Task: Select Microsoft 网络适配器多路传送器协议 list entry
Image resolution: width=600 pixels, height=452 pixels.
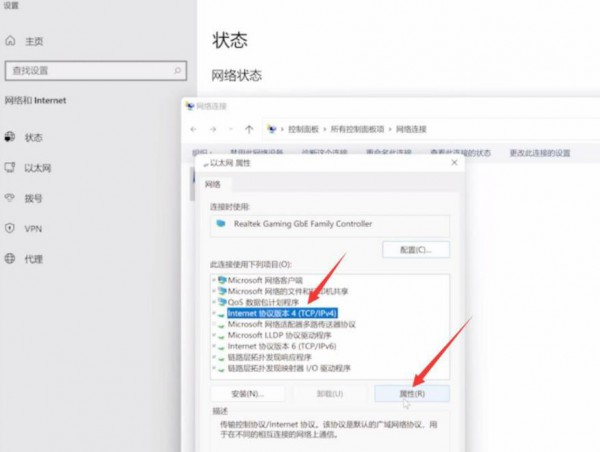Action: pos(292,324)
